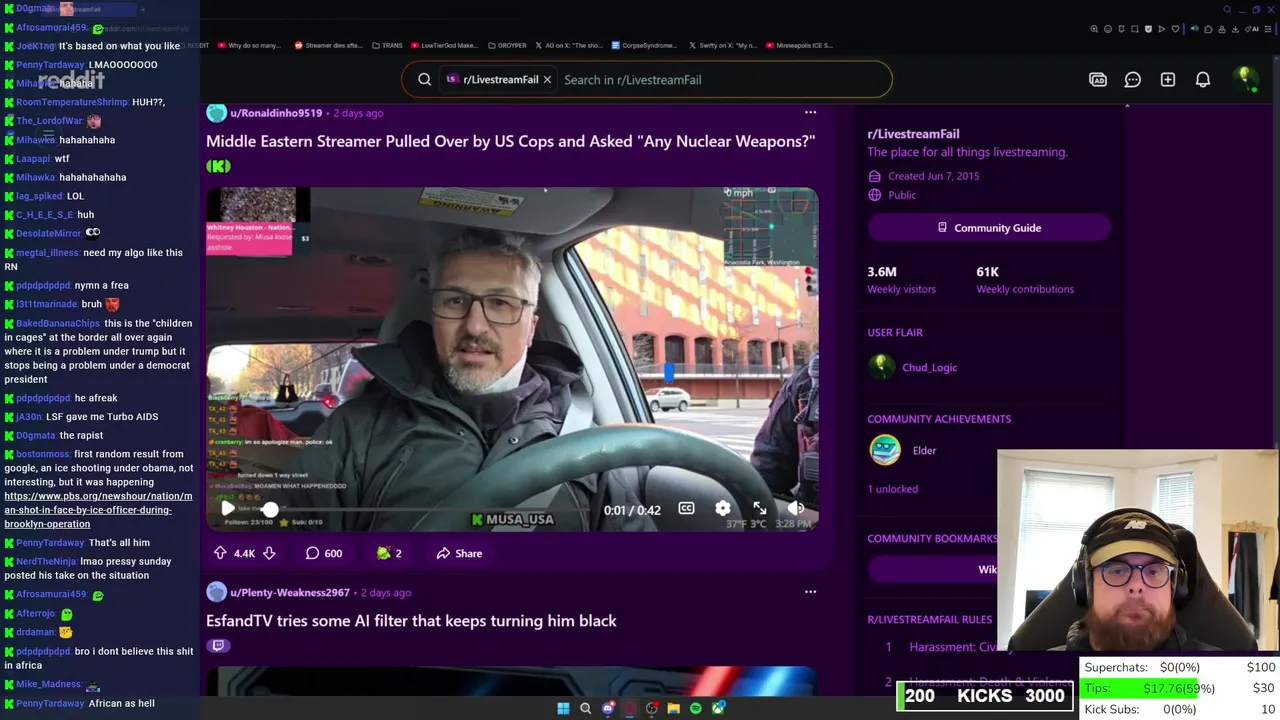Click the create post plus icon
Image resolution: width=1280 pixels, height=720 pixels.
[1168, 79]
